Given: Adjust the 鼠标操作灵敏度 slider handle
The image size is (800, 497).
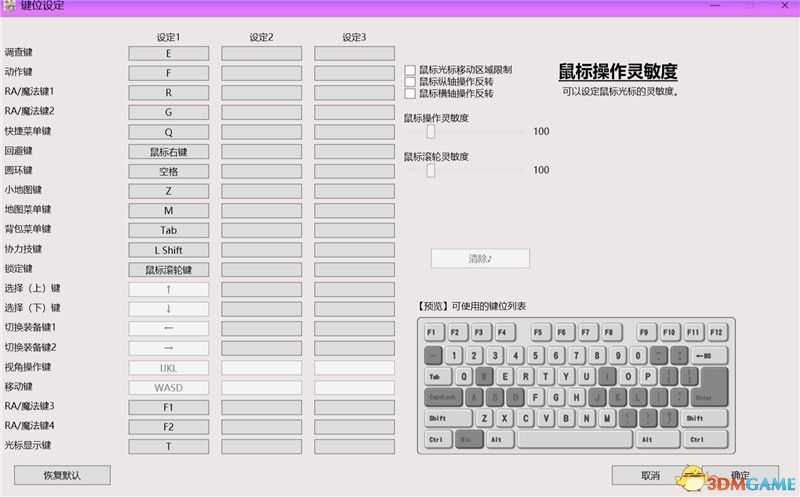Looking at the screenshot, I should click(x=431, y=132).
